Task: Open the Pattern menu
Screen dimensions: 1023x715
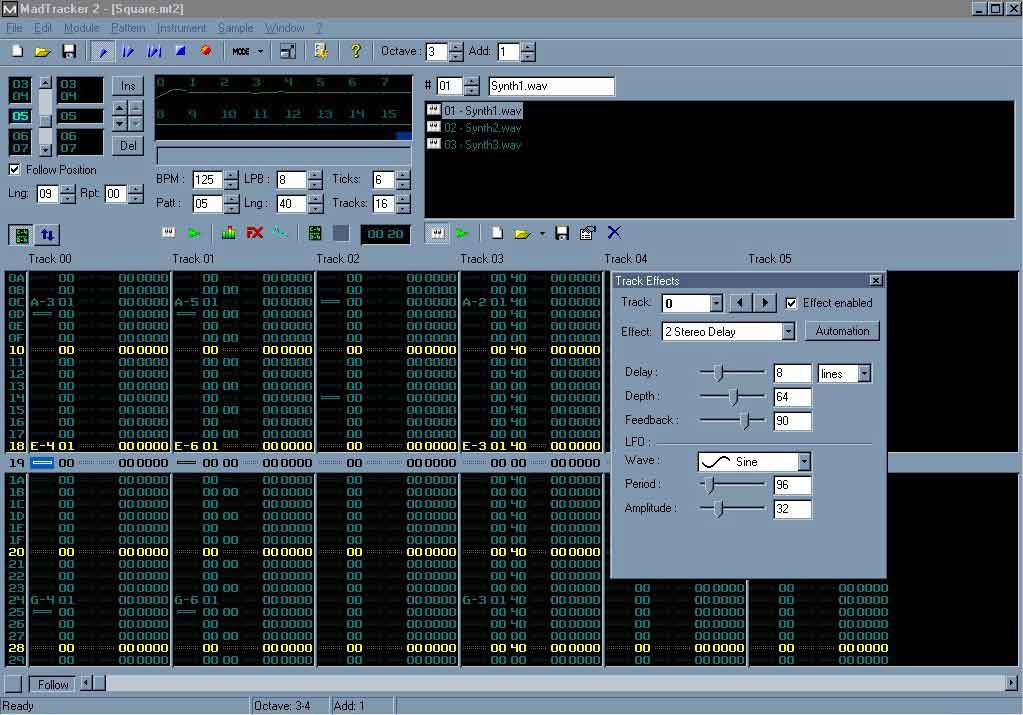Action: pos(128,28)
